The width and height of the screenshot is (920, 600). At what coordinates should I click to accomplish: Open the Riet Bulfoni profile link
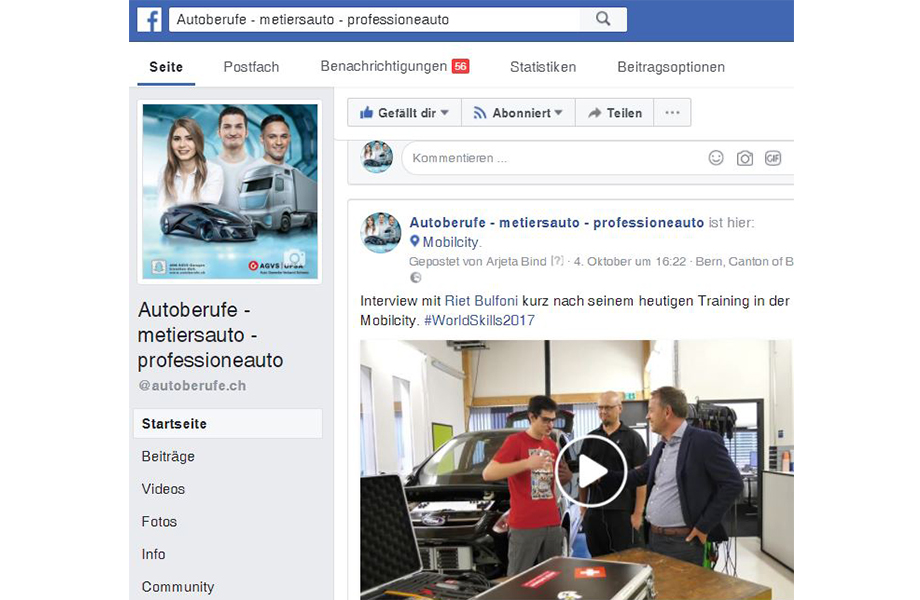click(481, 301)
